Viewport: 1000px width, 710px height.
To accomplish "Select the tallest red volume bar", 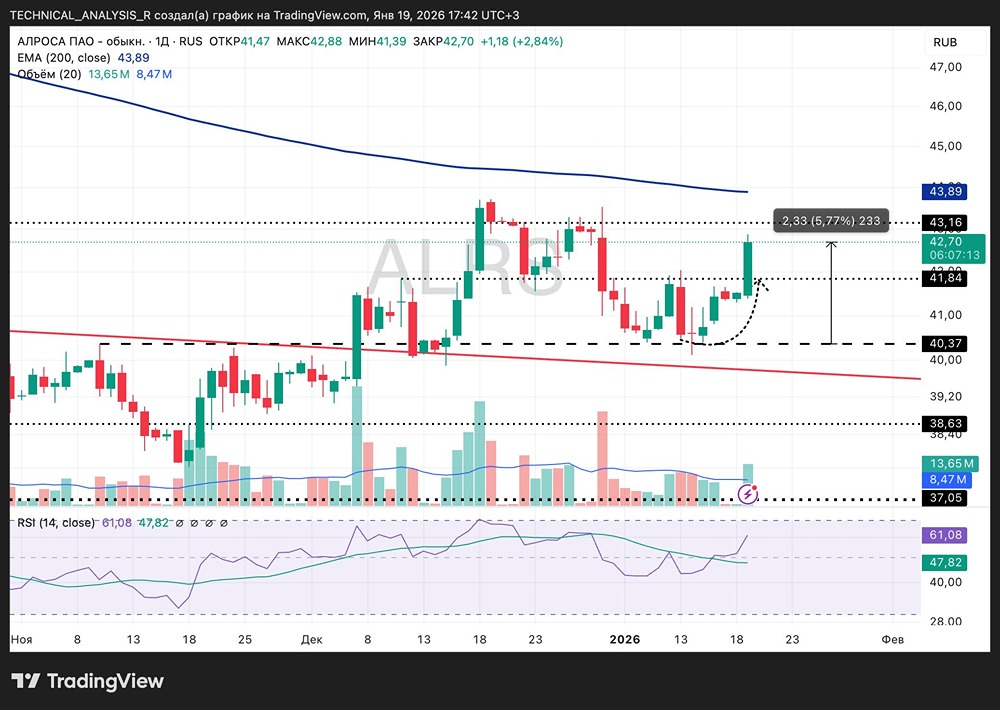I will coord(602,458).
